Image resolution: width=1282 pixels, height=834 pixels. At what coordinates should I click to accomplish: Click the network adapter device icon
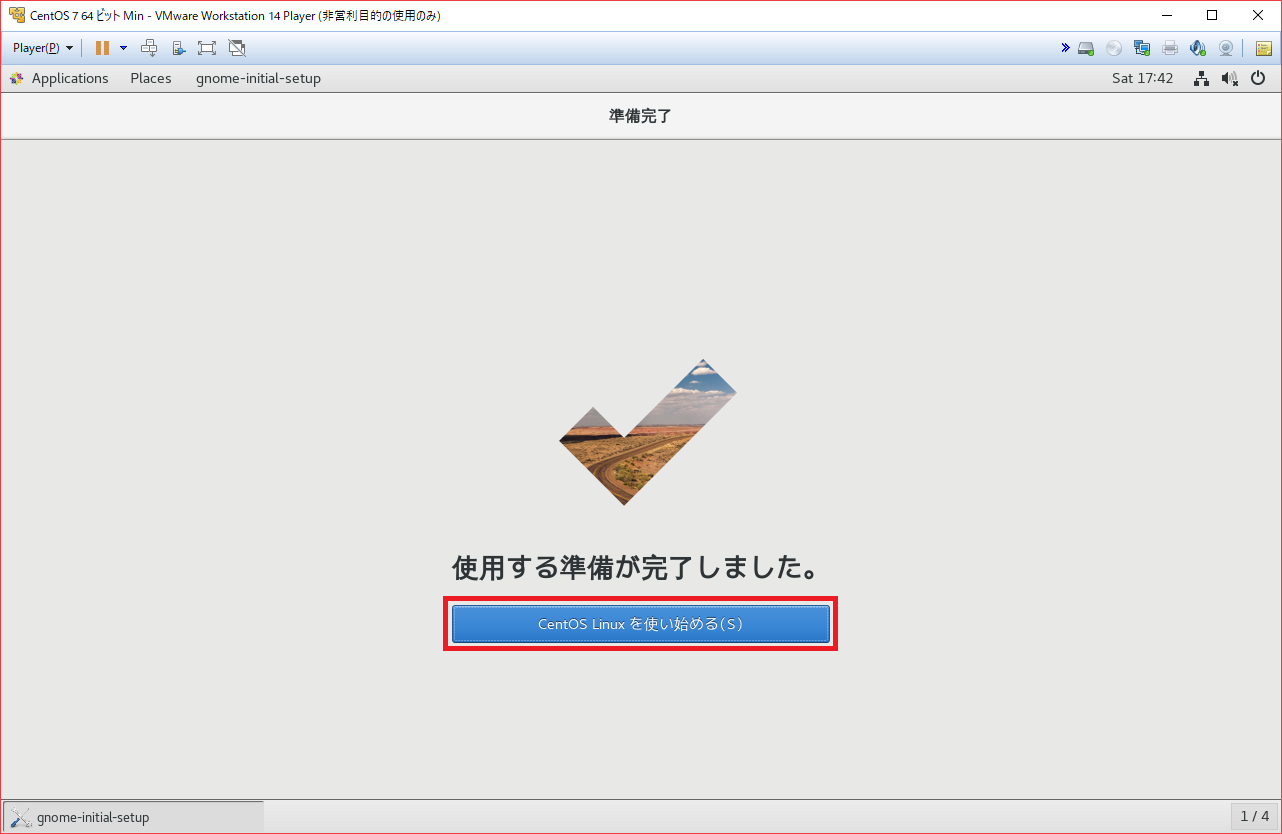(1142, 48)
